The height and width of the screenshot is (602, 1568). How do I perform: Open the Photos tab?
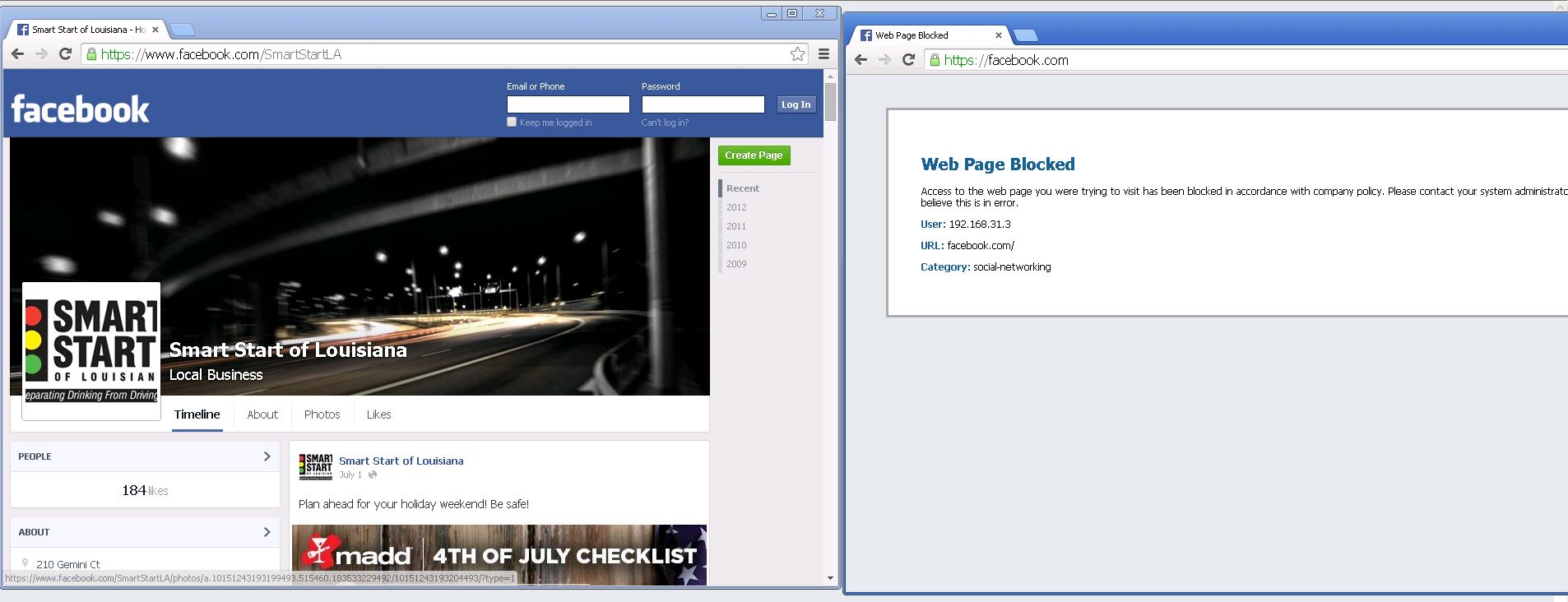[x=322, y=414]
